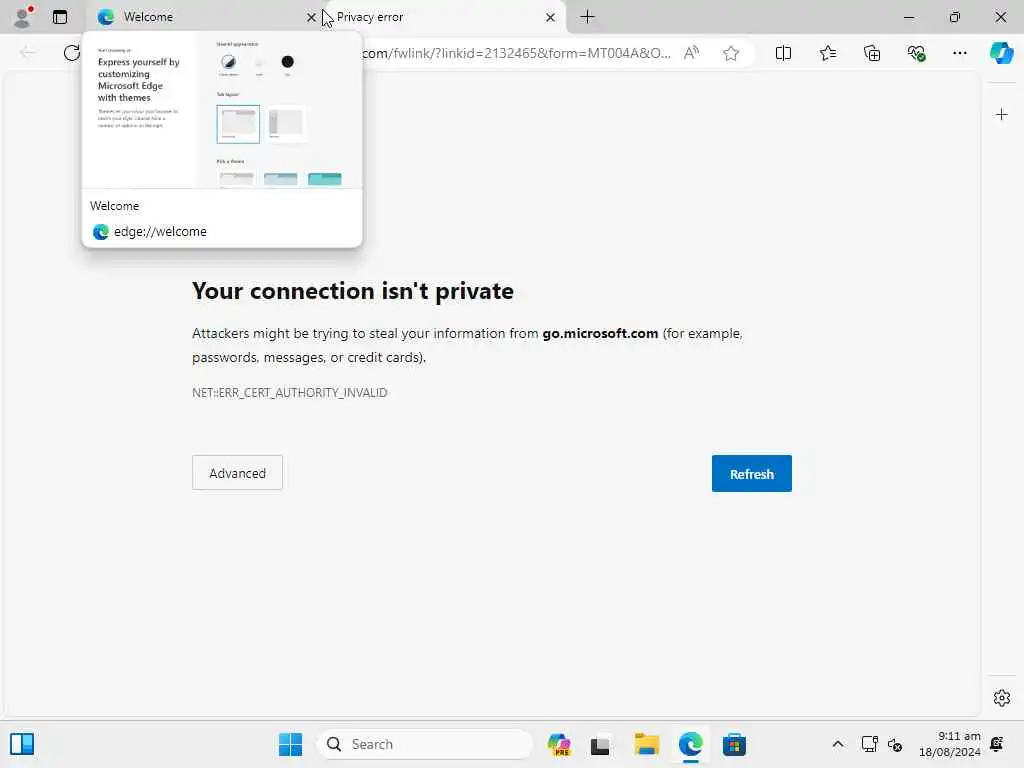
Task: Expand the system tray hidden icons chevron
Action: coord(838,744)
